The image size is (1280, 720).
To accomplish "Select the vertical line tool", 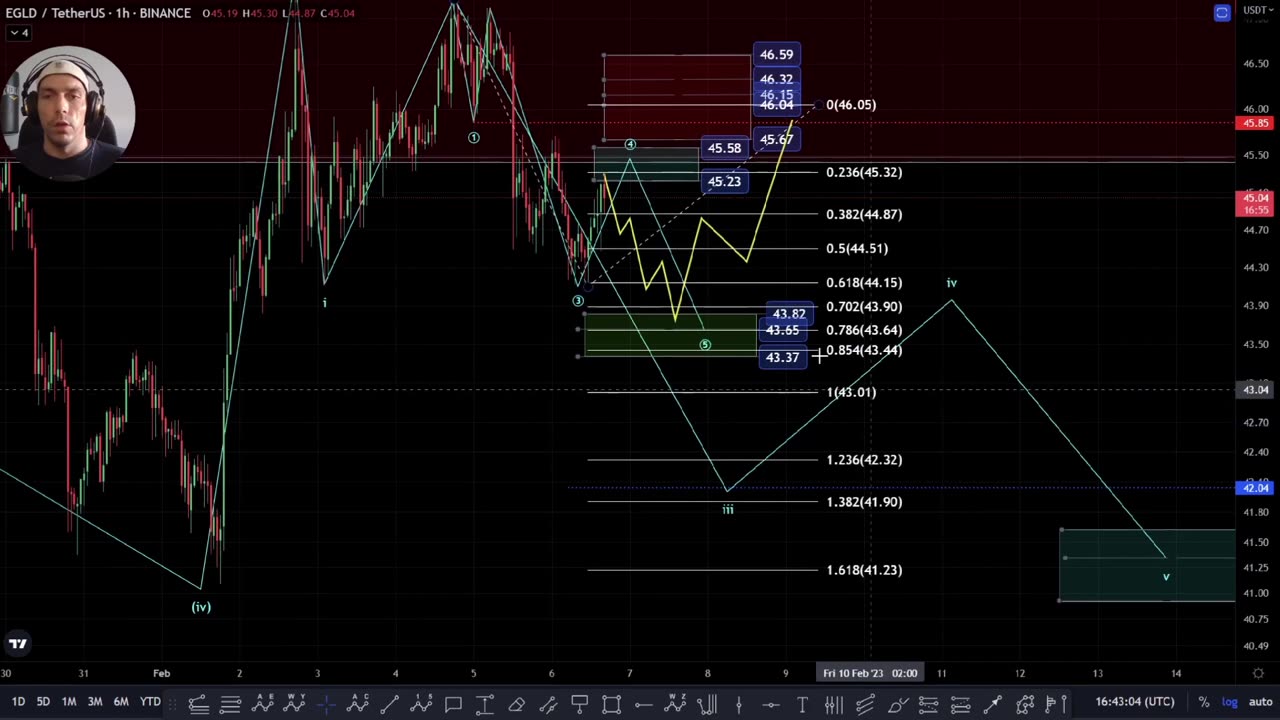I will click(x=738, y=705).
